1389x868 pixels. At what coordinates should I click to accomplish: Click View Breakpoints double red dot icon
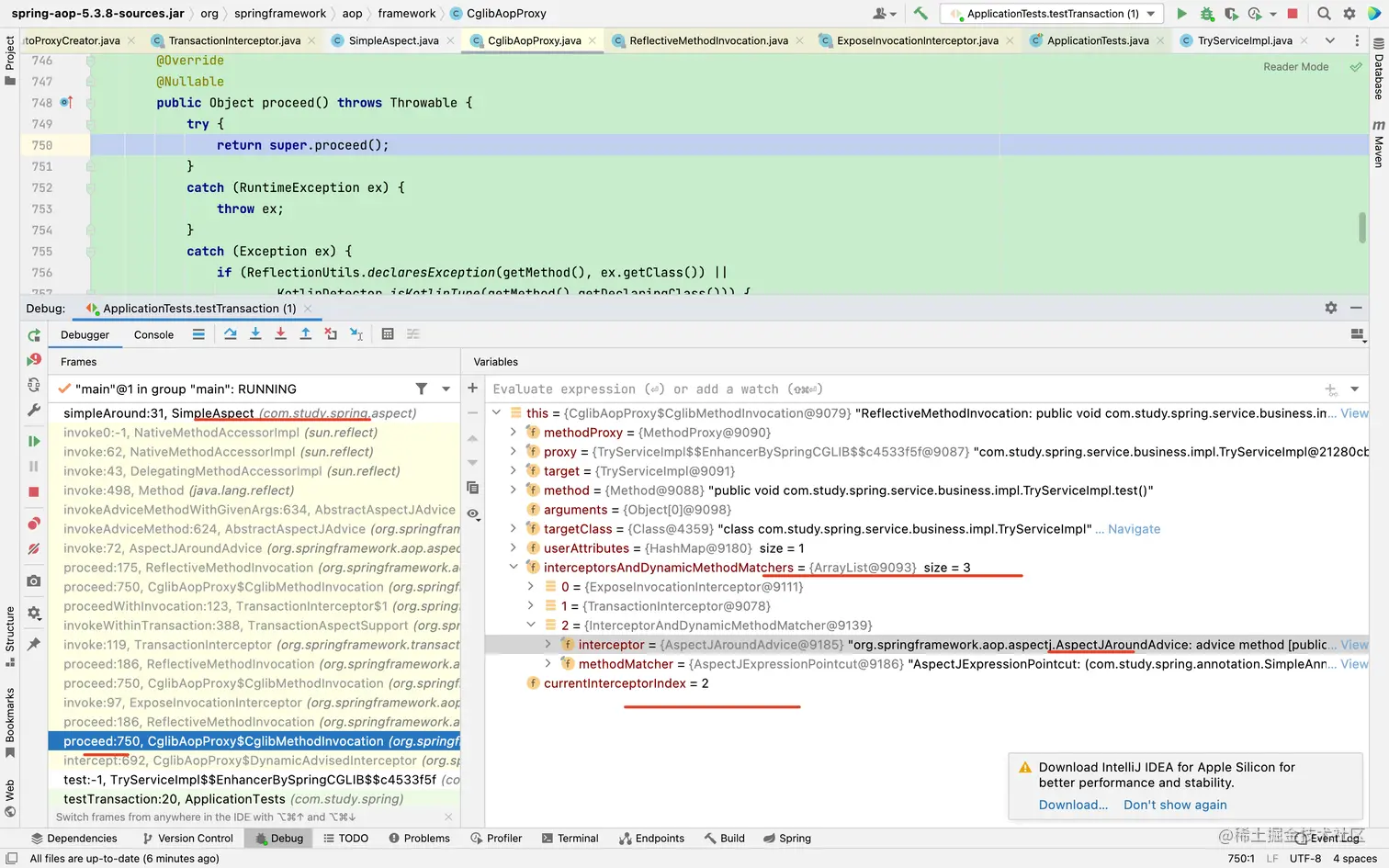point(34,524)
